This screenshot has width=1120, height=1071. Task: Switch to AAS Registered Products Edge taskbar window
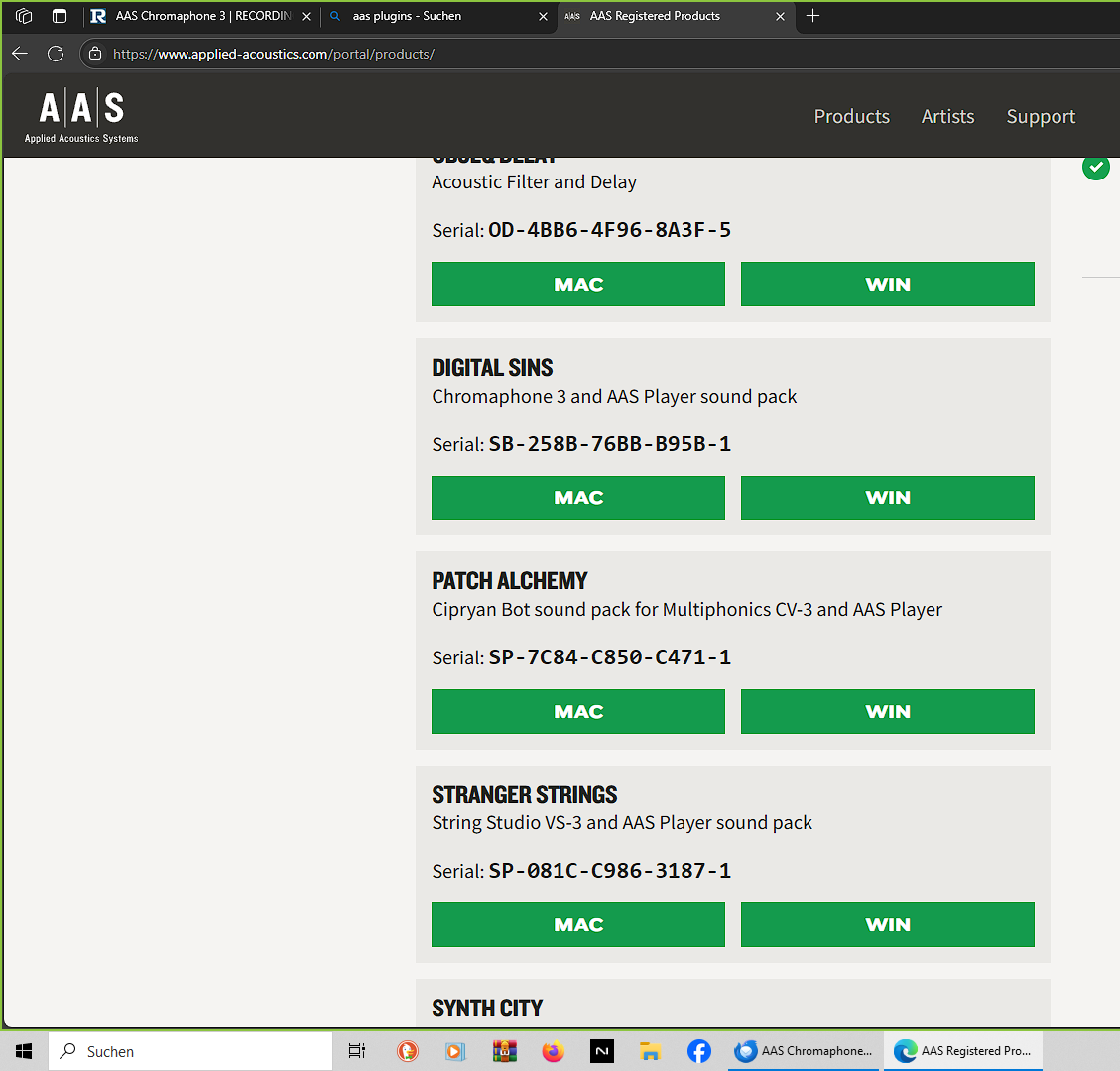tap(962, 1051)
